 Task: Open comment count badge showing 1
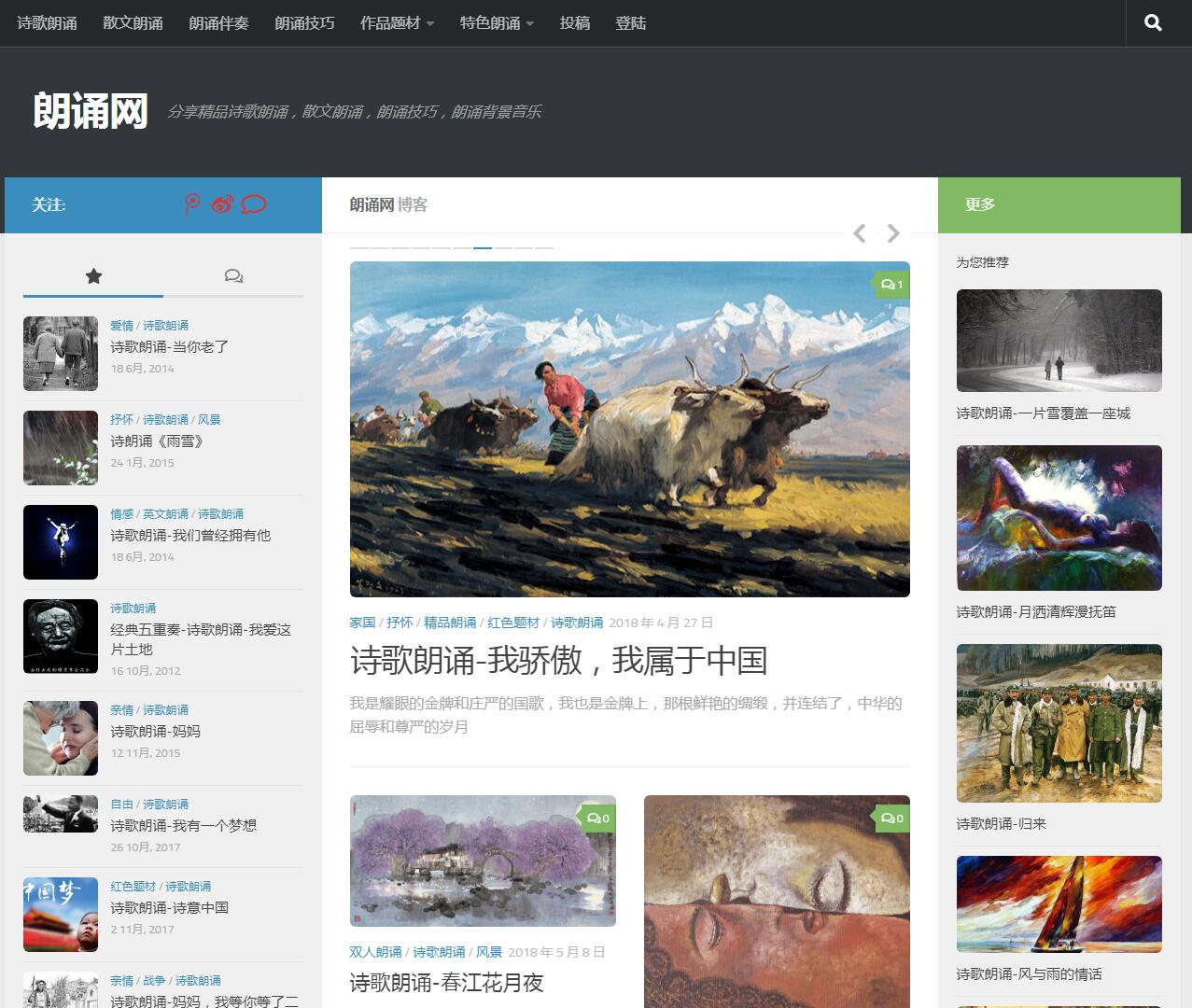tap(892, 285)
